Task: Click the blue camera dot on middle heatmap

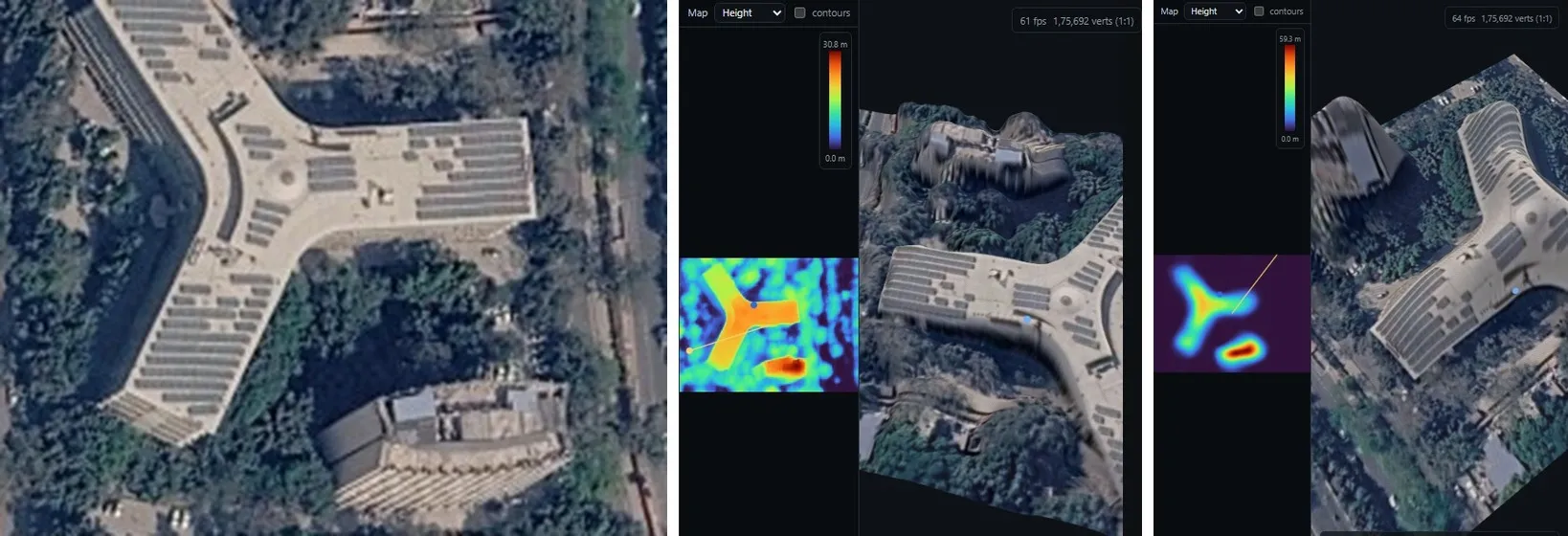Action: [754, 304]
